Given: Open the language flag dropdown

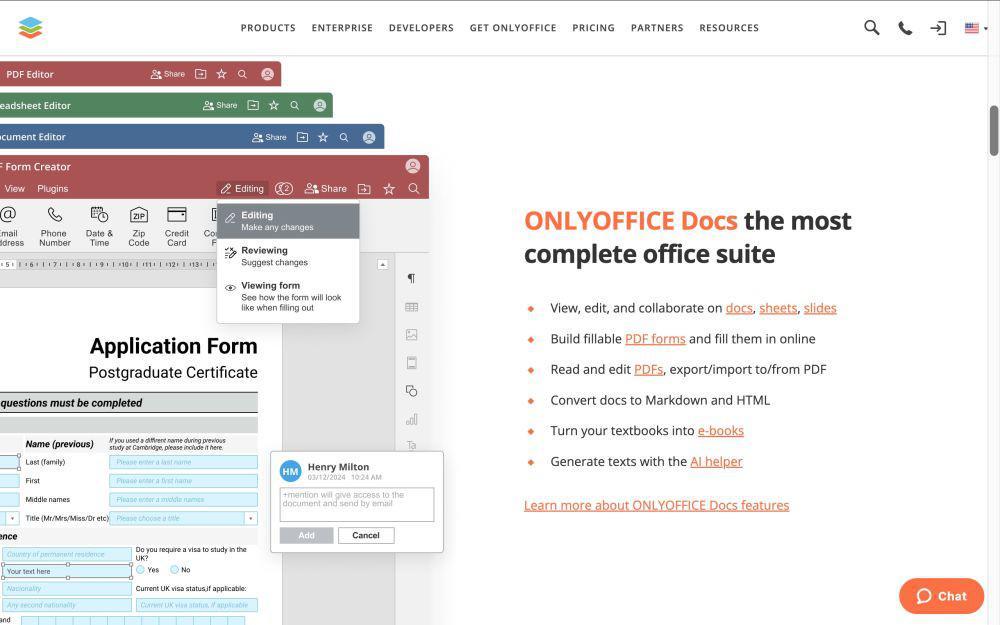Looking at the screenshot, I should (976, 28).
